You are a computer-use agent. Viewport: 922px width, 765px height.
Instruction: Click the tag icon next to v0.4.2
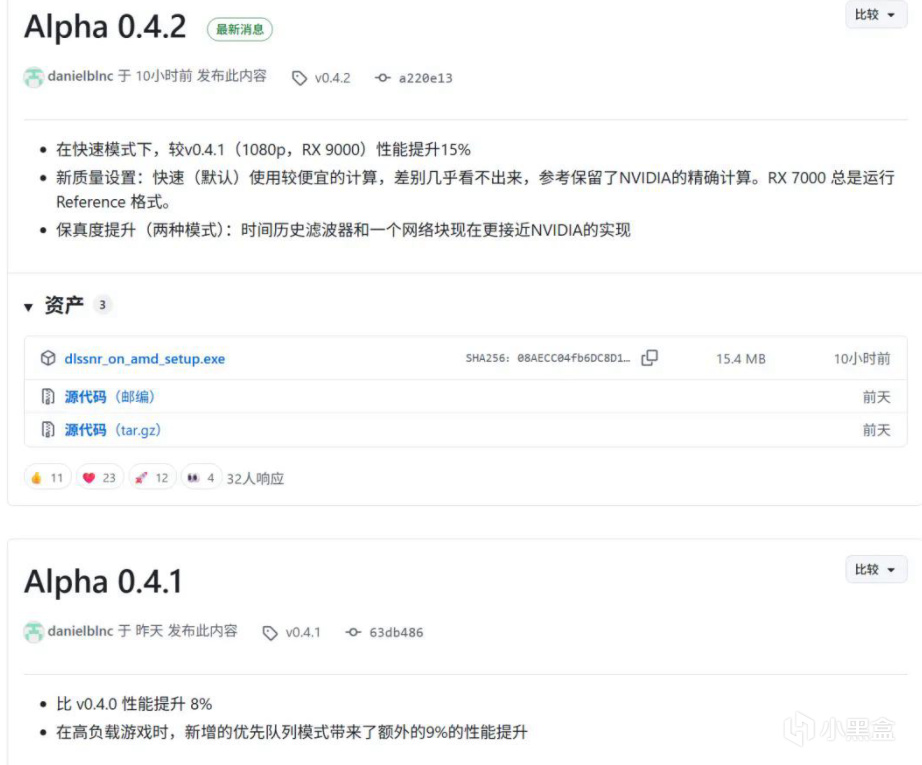click(x=299, y=78)
